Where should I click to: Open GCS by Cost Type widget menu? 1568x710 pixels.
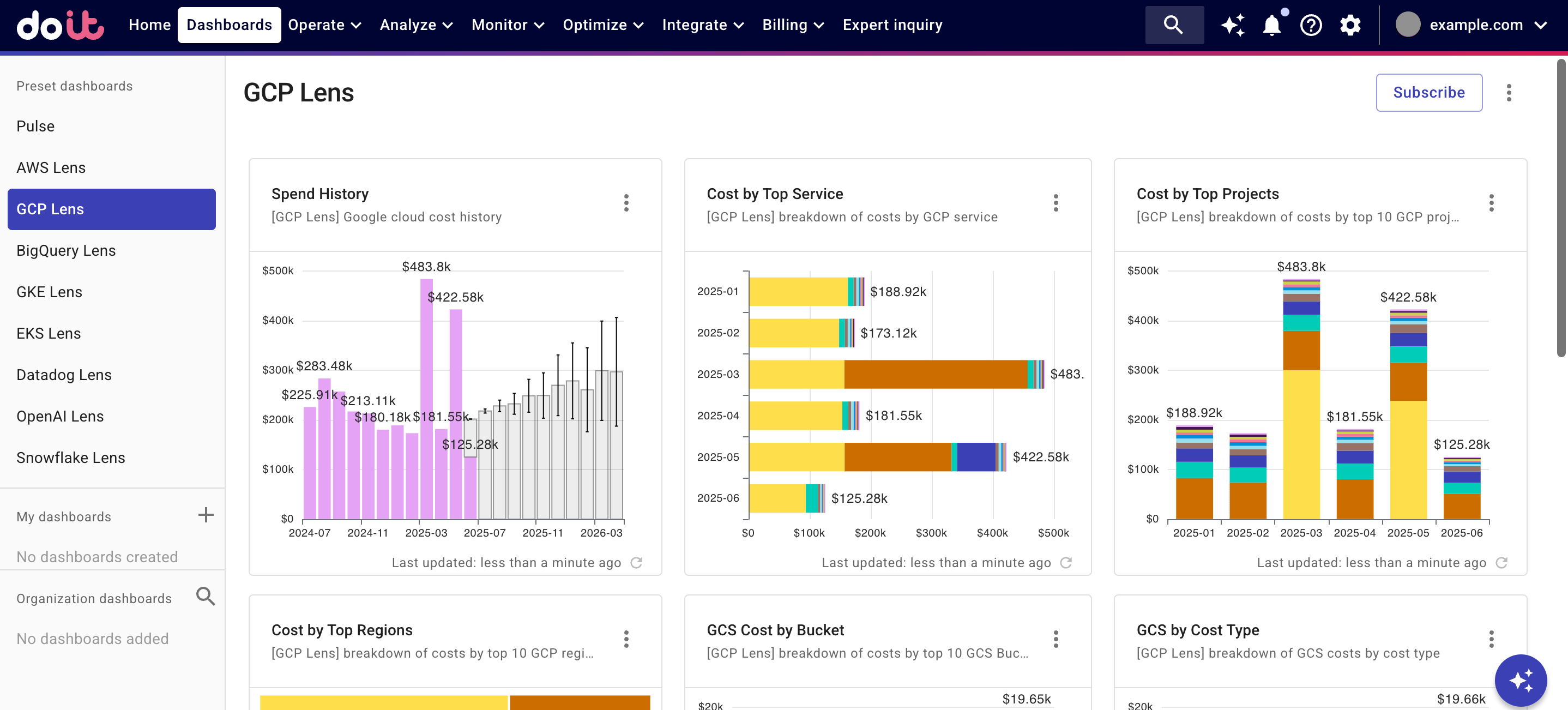tap(1491, 639)
